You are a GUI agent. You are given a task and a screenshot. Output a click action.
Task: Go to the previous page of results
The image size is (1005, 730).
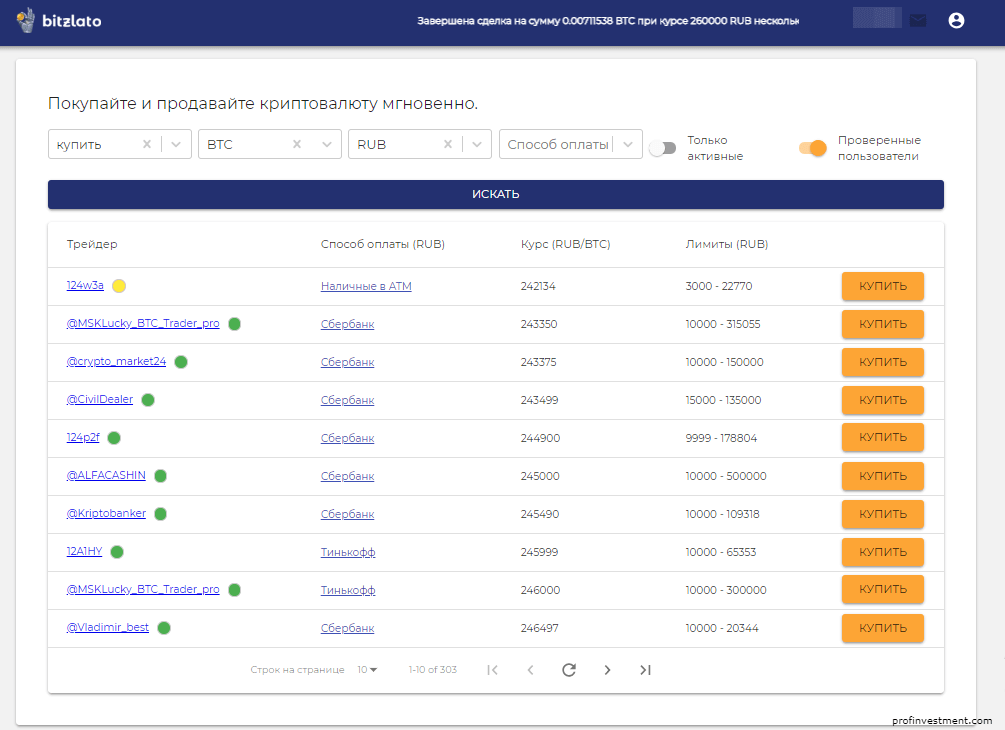(530, 670)
